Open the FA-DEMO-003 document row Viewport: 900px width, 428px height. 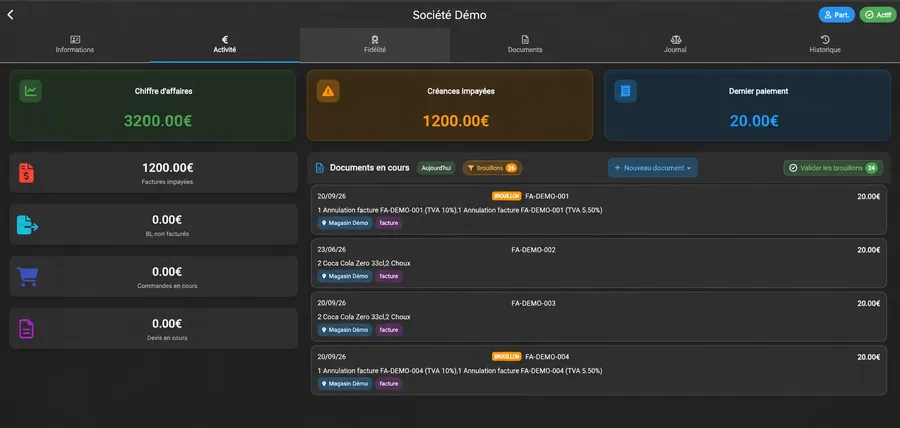click(x=599, y=317)
